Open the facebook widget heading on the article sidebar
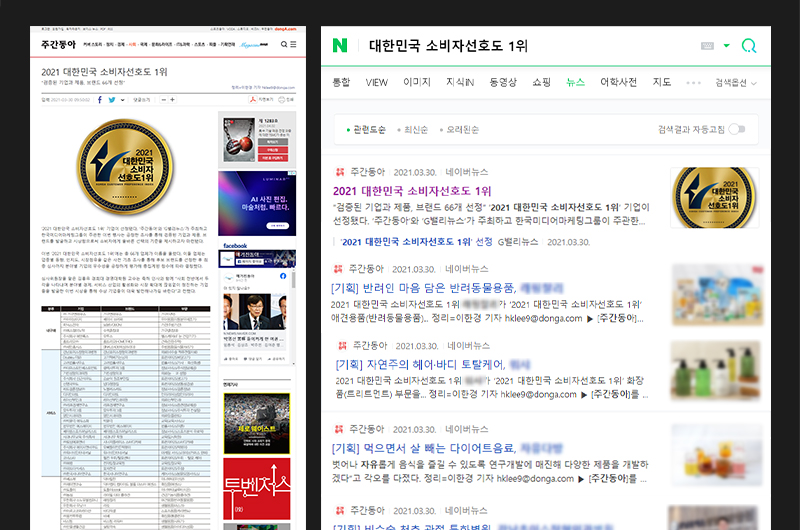 (235, 245)
